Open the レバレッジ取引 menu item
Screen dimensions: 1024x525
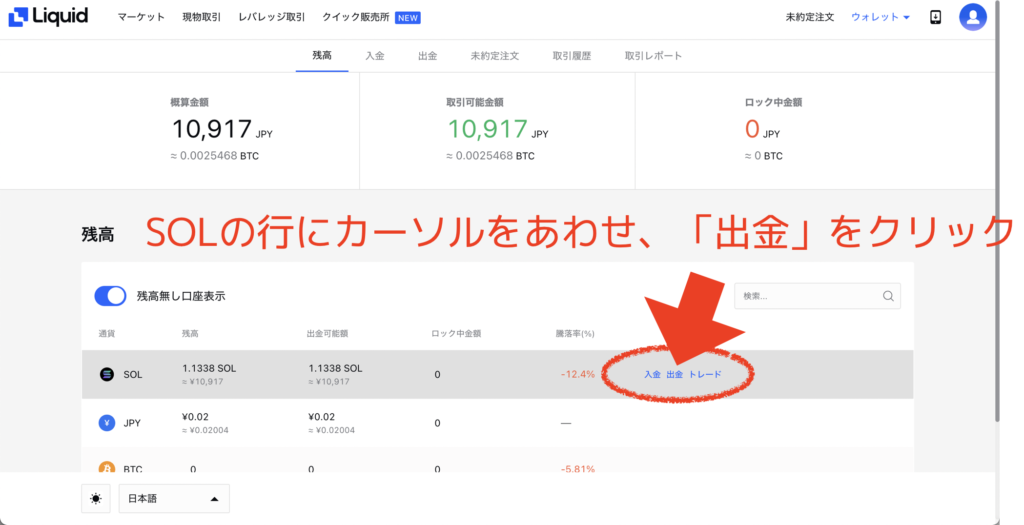coord(272,17)
